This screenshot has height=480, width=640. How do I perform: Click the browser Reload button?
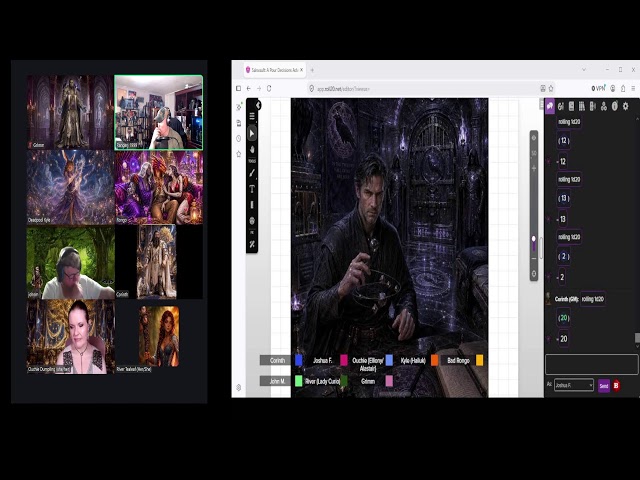point(269,88)
